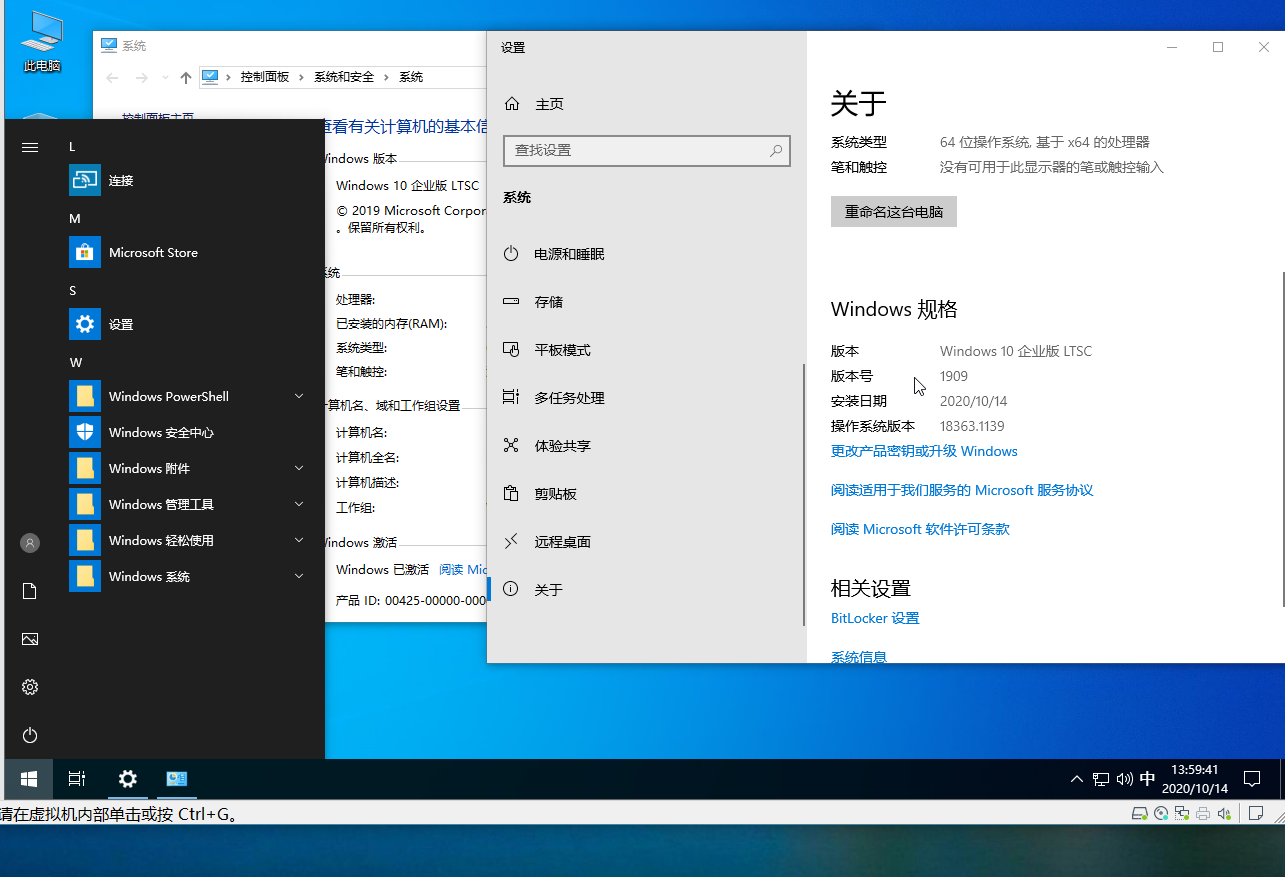Click the Start menu hamburger expand icon

pos(30,147)
